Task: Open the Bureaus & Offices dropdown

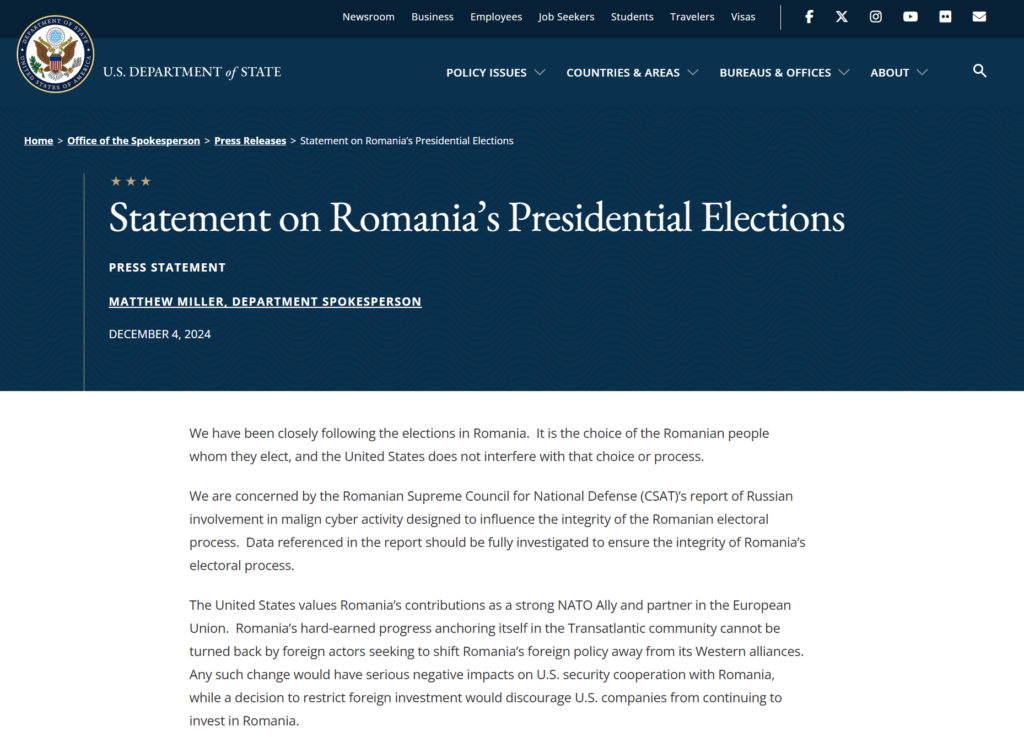Action: pos(784,73)
